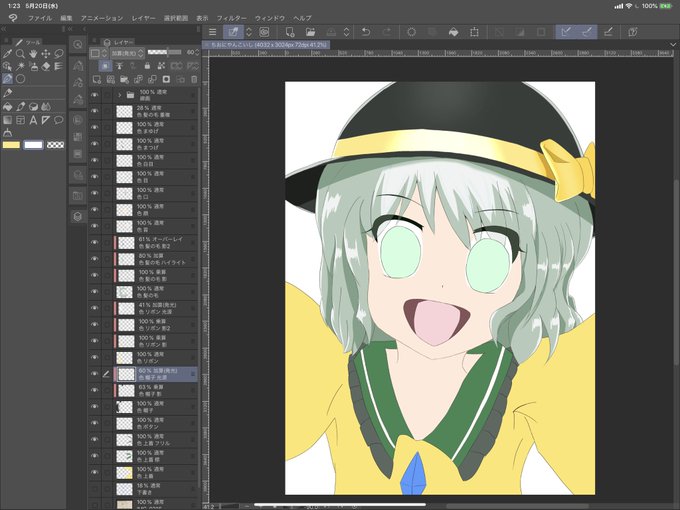Select the Move layer tool
Image resolution: width=680 pixels, height=510 pixels.
(46, 54)
